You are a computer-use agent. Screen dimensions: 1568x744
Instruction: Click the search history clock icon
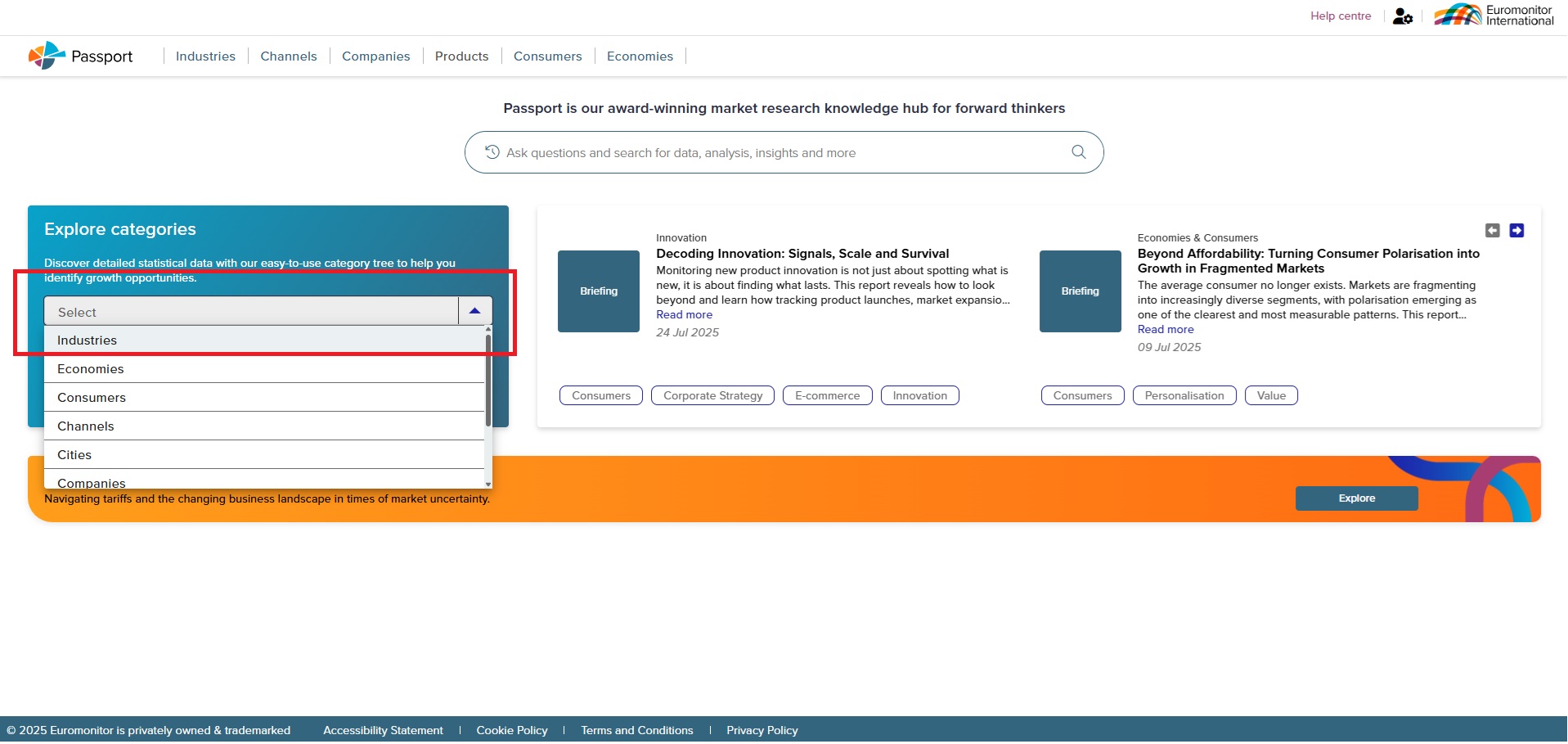tap(492, 152)
